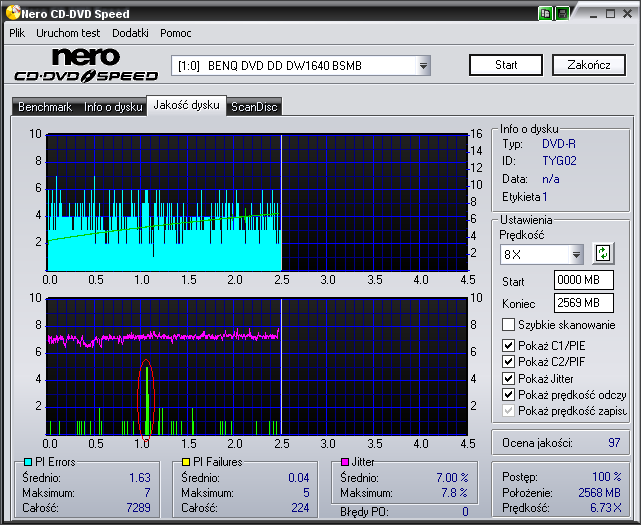Viewport: 641px width, 525px height.
Task: Click the Ocena jakości value 97
Action: click(x=614, y=443)
